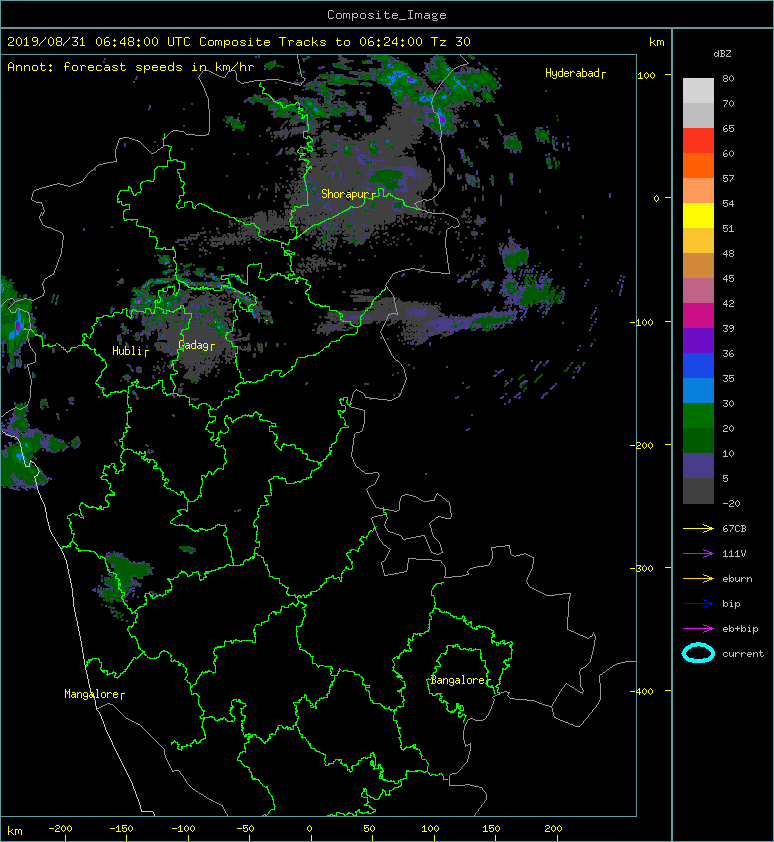Select the yellow 54 dBZ swatch
The image size is (774, 842).
pos(698,215)
